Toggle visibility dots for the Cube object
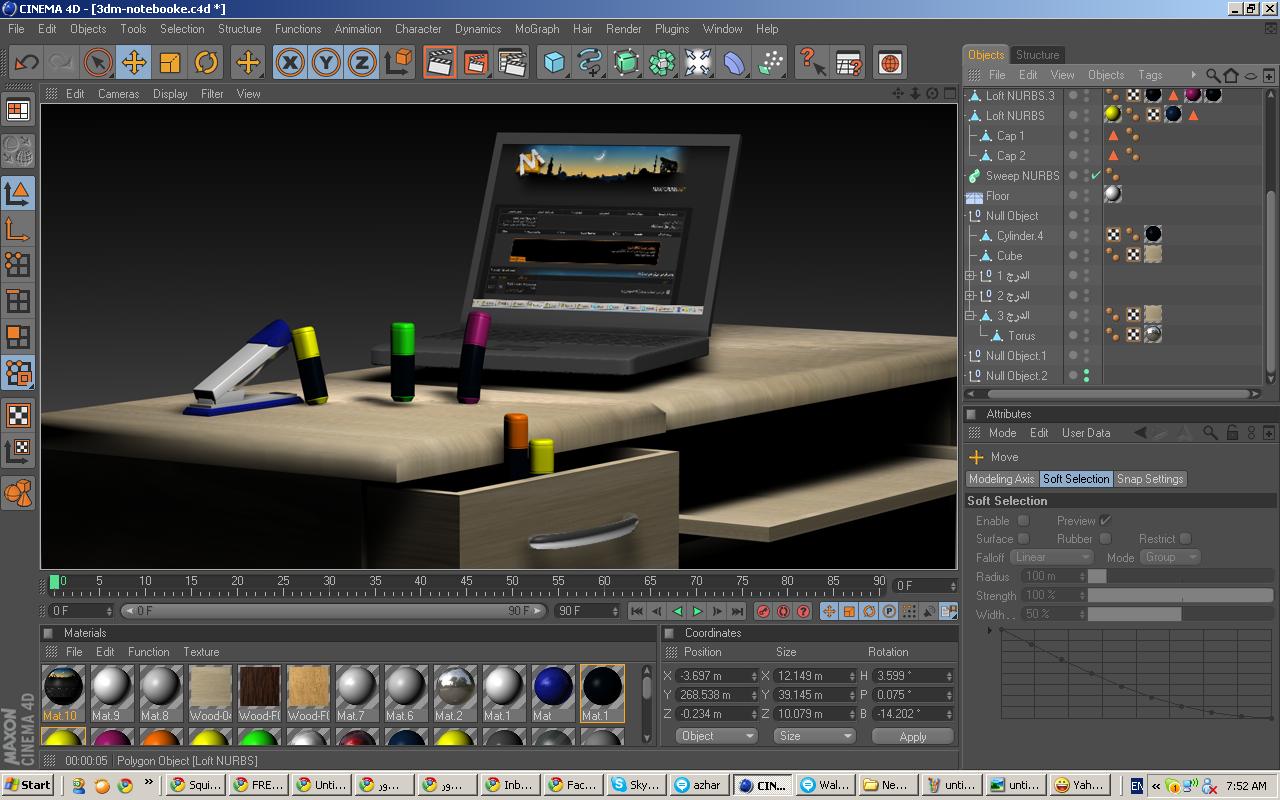Image resolution: width=1280 pixels, height=800 pixels. click(1087, 256)
